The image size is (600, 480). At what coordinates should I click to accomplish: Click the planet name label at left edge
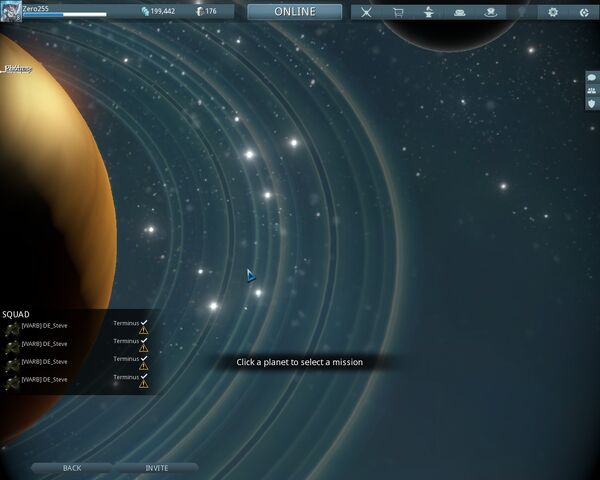16,69
